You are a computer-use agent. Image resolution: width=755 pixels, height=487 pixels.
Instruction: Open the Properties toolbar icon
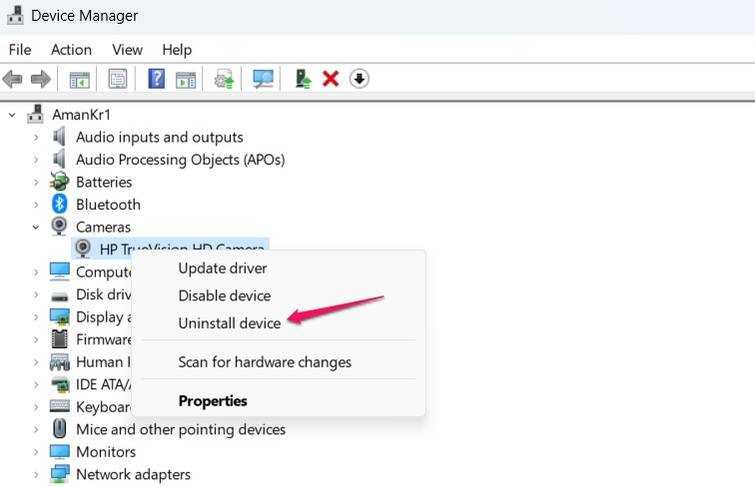(x=117, y=79)
